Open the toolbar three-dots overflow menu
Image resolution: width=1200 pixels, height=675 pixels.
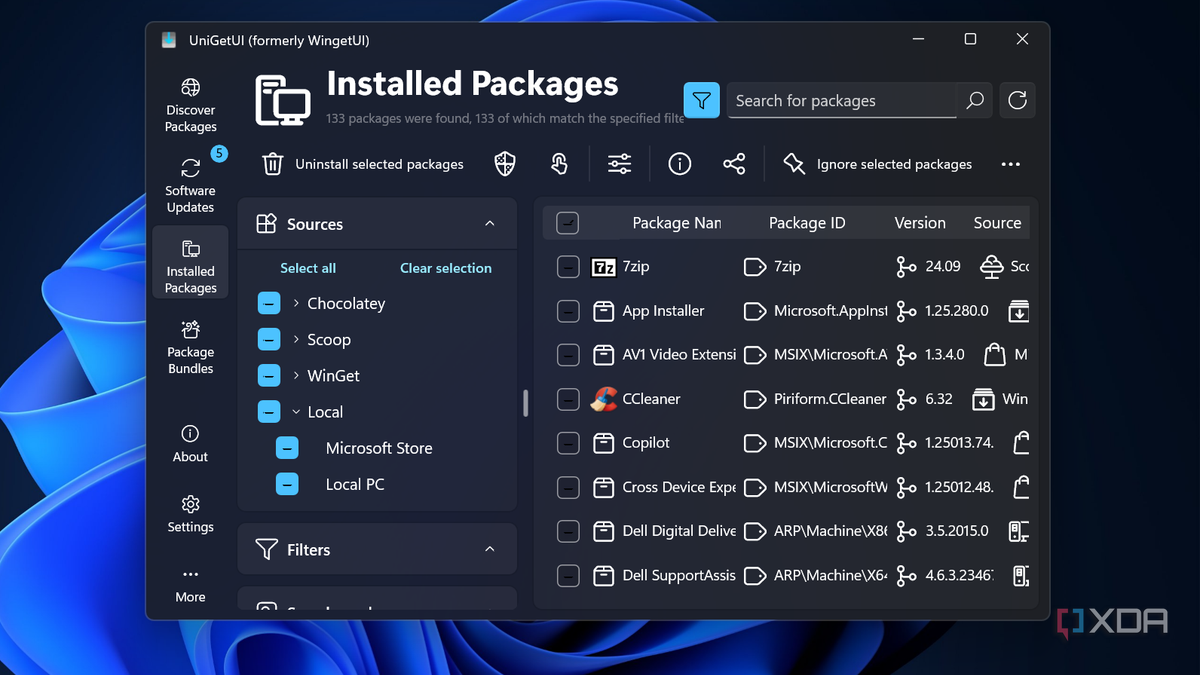[1011, 164]
